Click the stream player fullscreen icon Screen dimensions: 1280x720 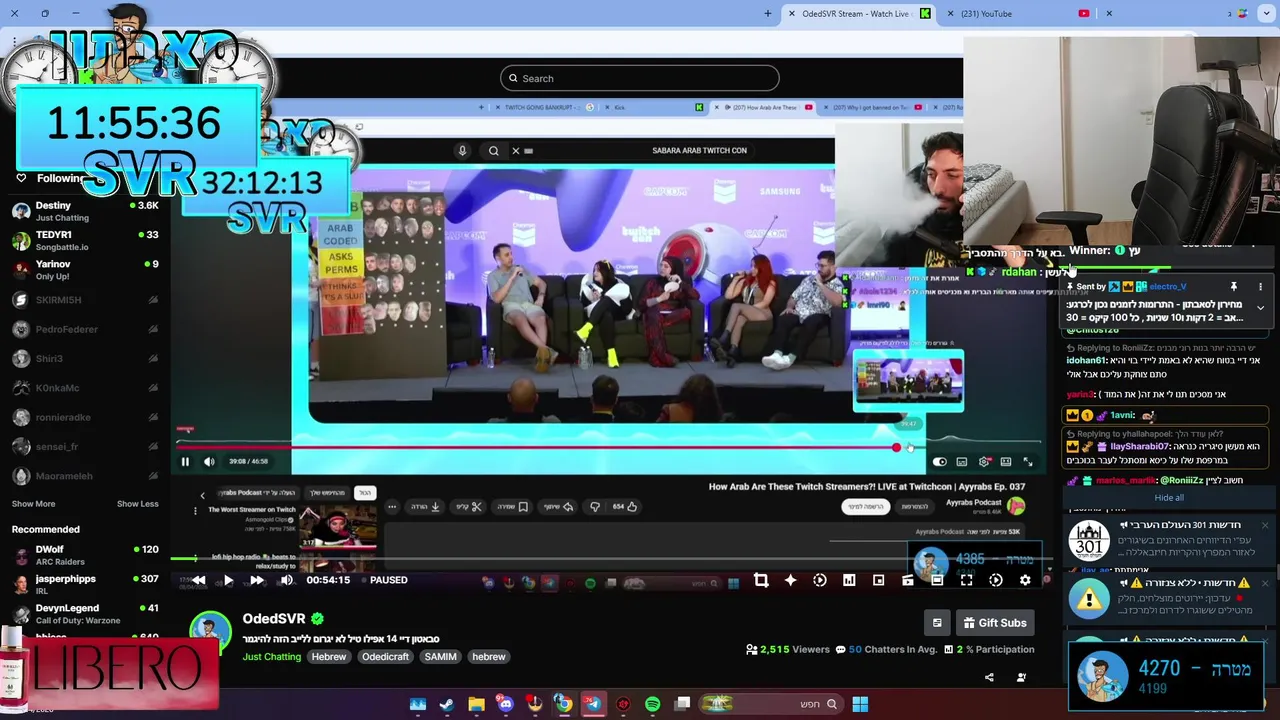[x=966, y=580]
